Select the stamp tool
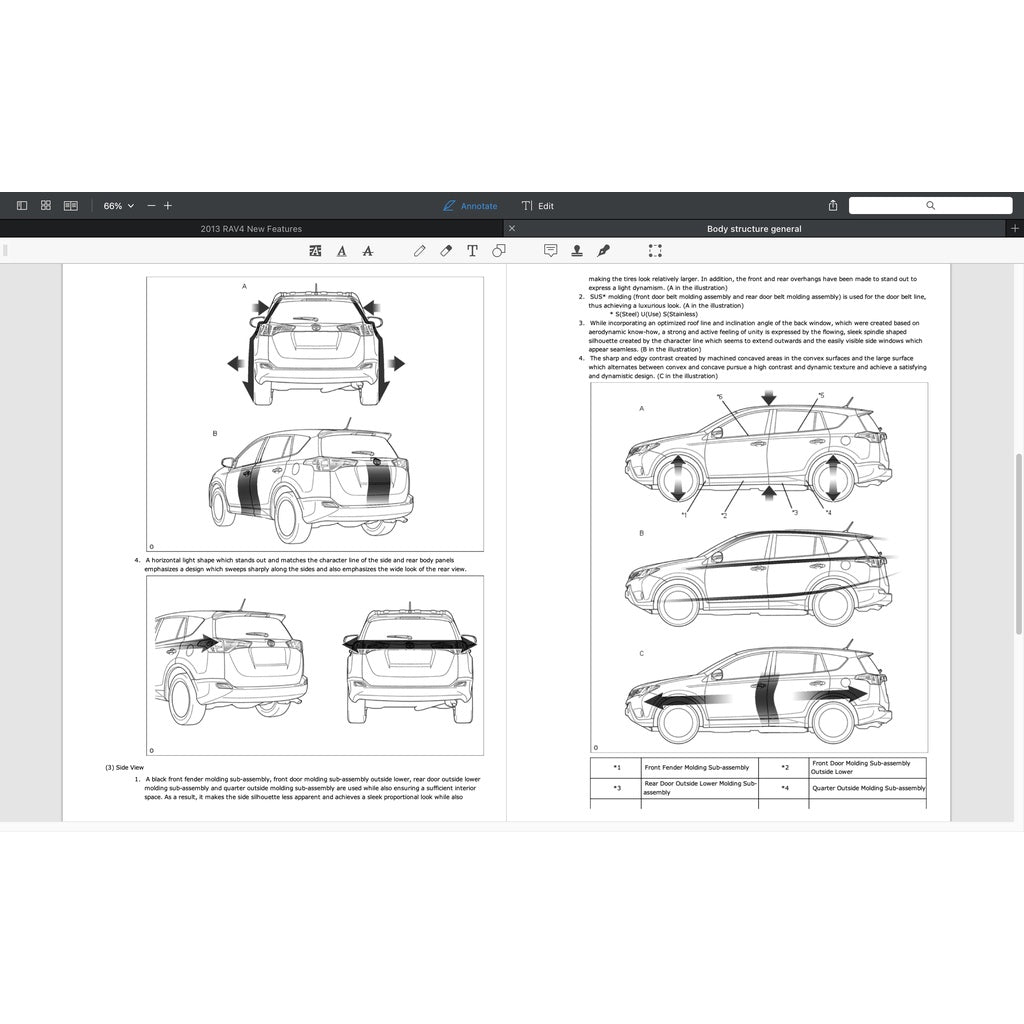1024x1024 pixels. 577,251
